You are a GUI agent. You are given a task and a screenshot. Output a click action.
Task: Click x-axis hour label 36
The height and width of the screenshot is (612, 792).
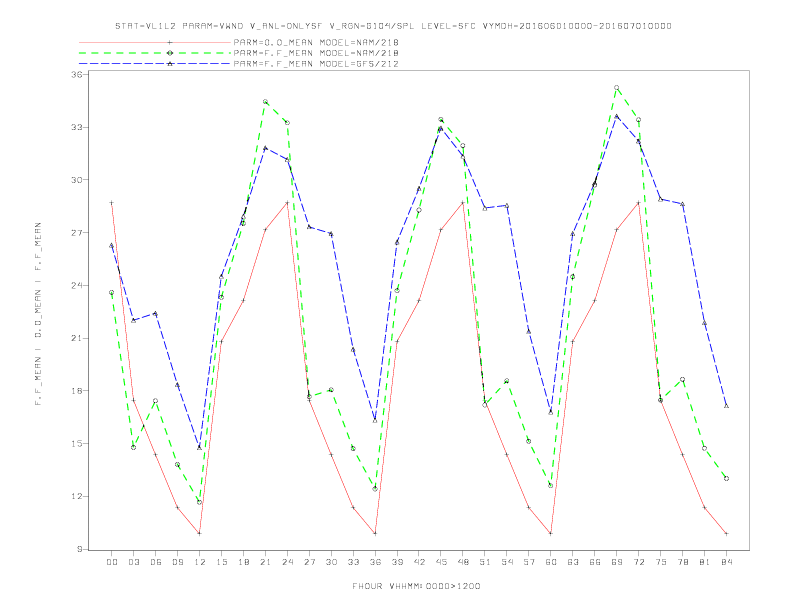(x=375, y=562)
